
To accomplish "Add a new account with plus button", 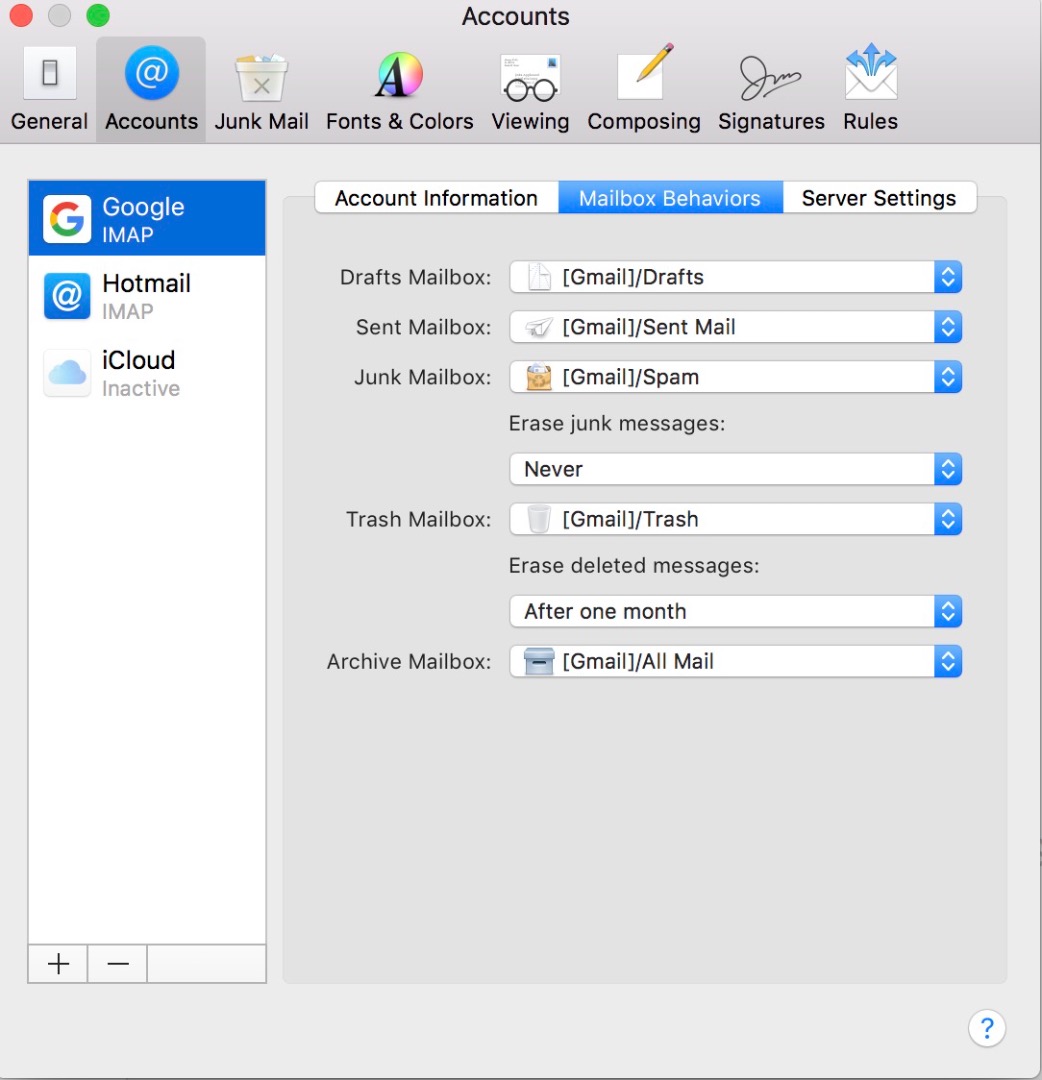I will [58, 964].
